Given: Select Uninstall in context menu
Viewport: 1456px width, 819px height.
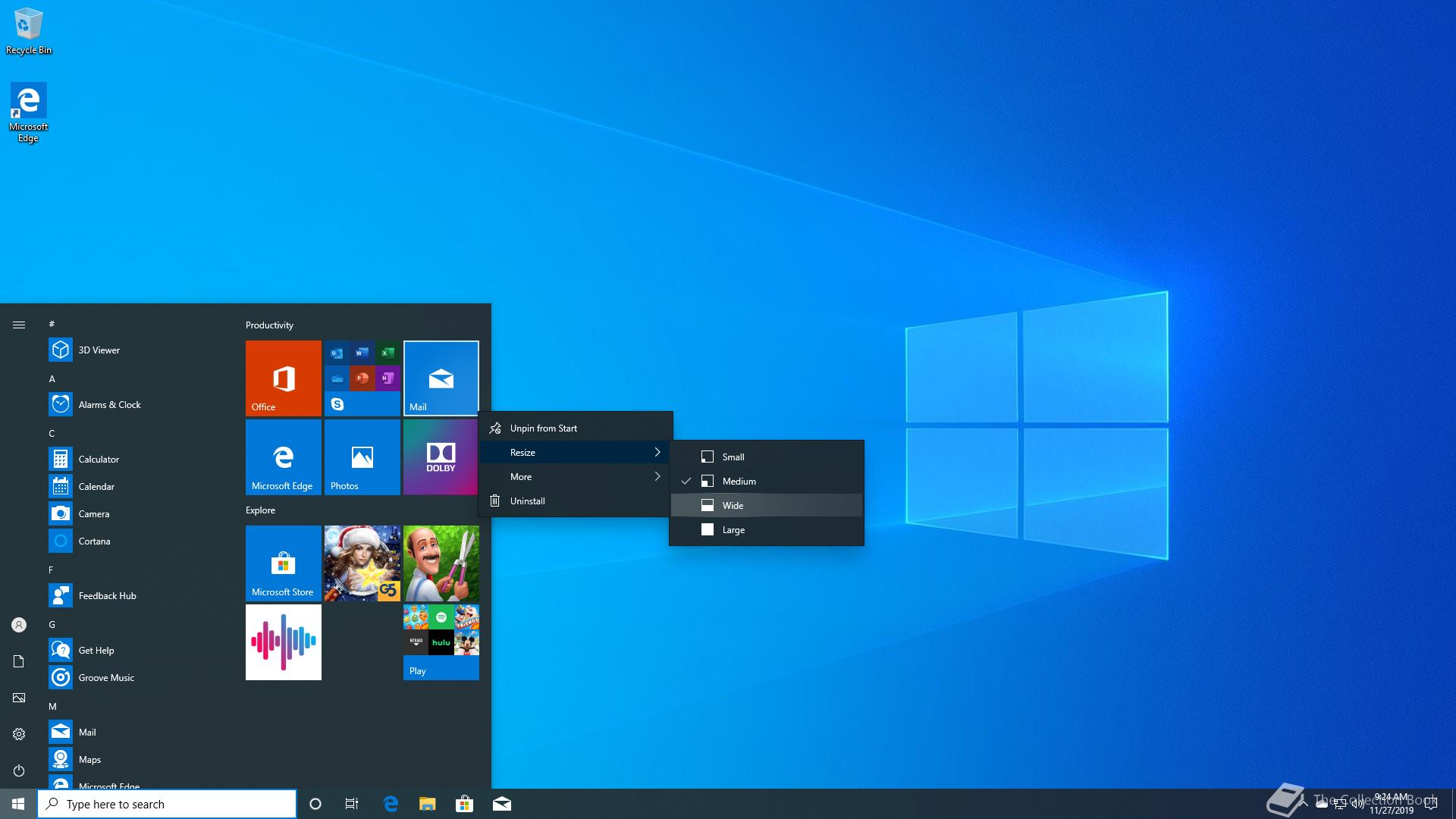Looking at the screenshot, I should click(x=576, y=500).
